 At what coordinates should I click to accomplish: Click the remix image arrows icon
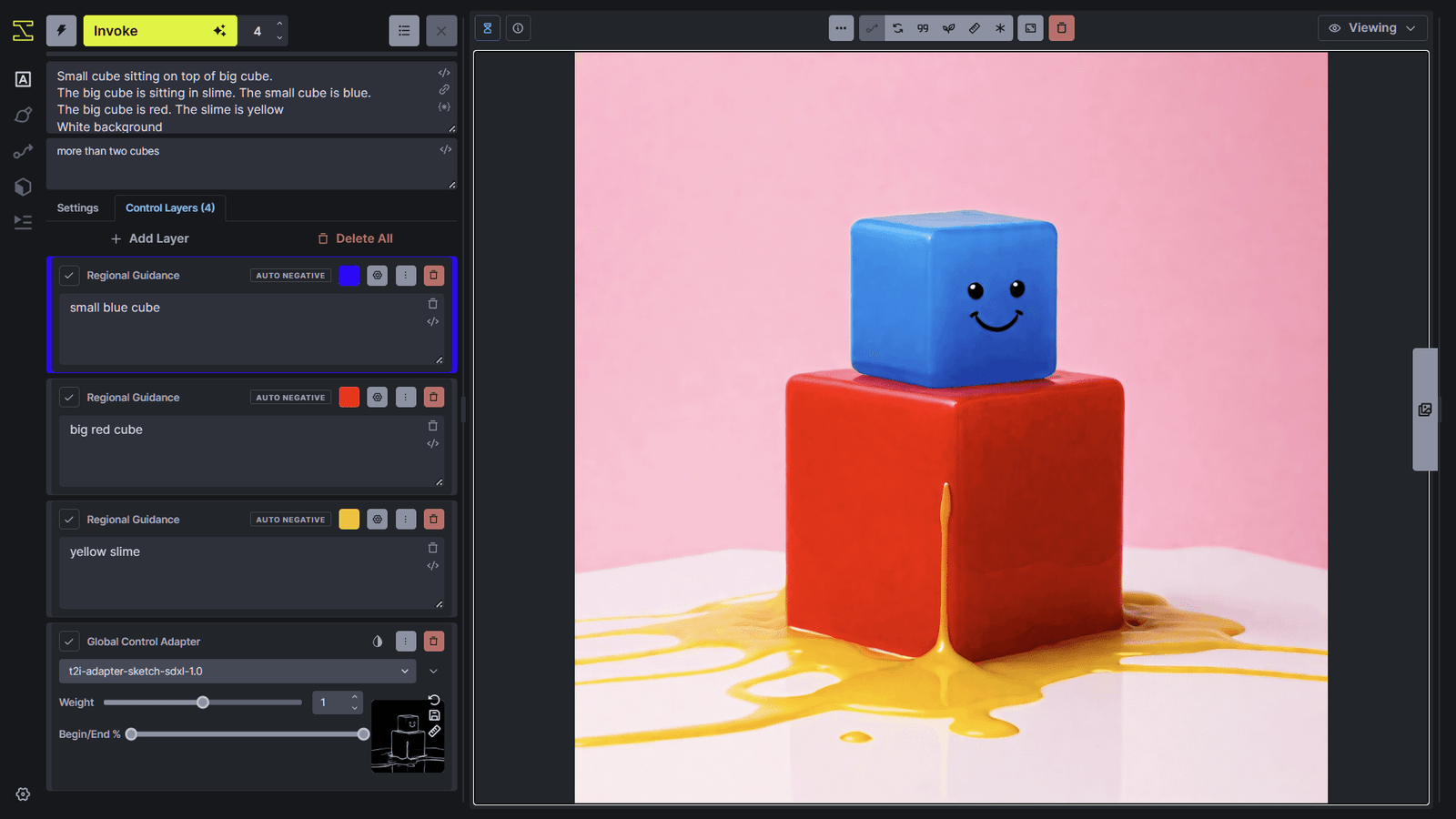point(897,28)
